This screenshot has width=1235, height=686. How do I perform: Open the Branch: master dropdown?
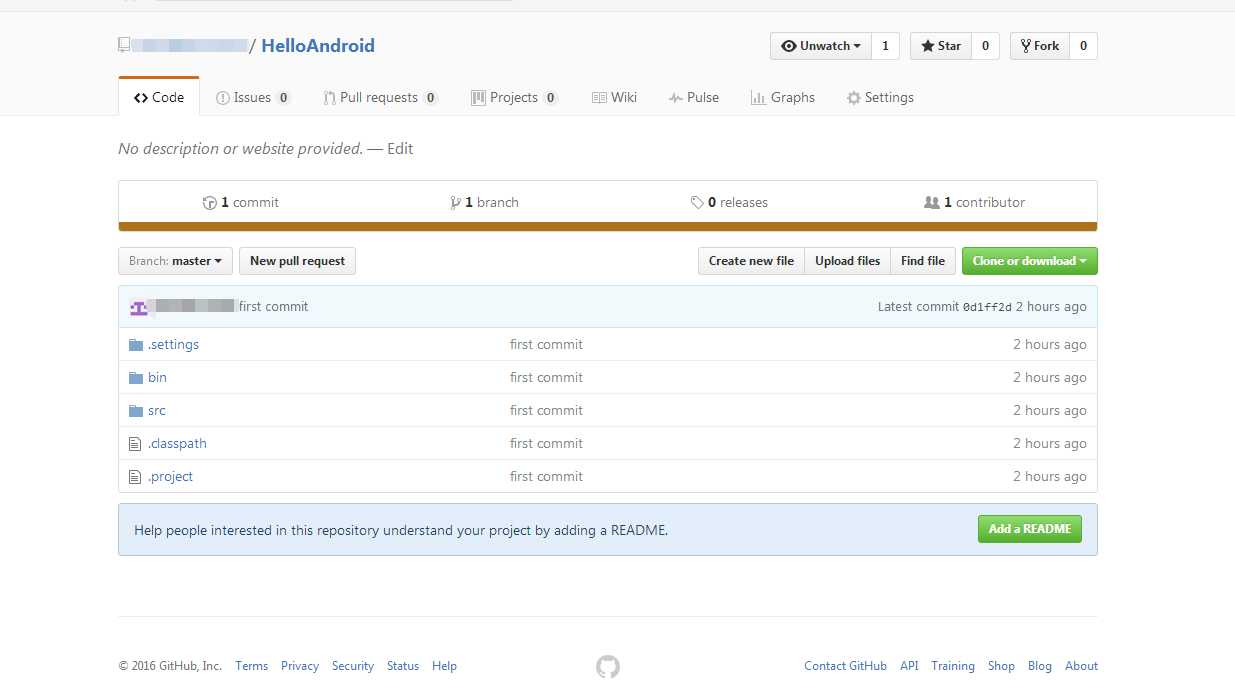tap(175, 261)
